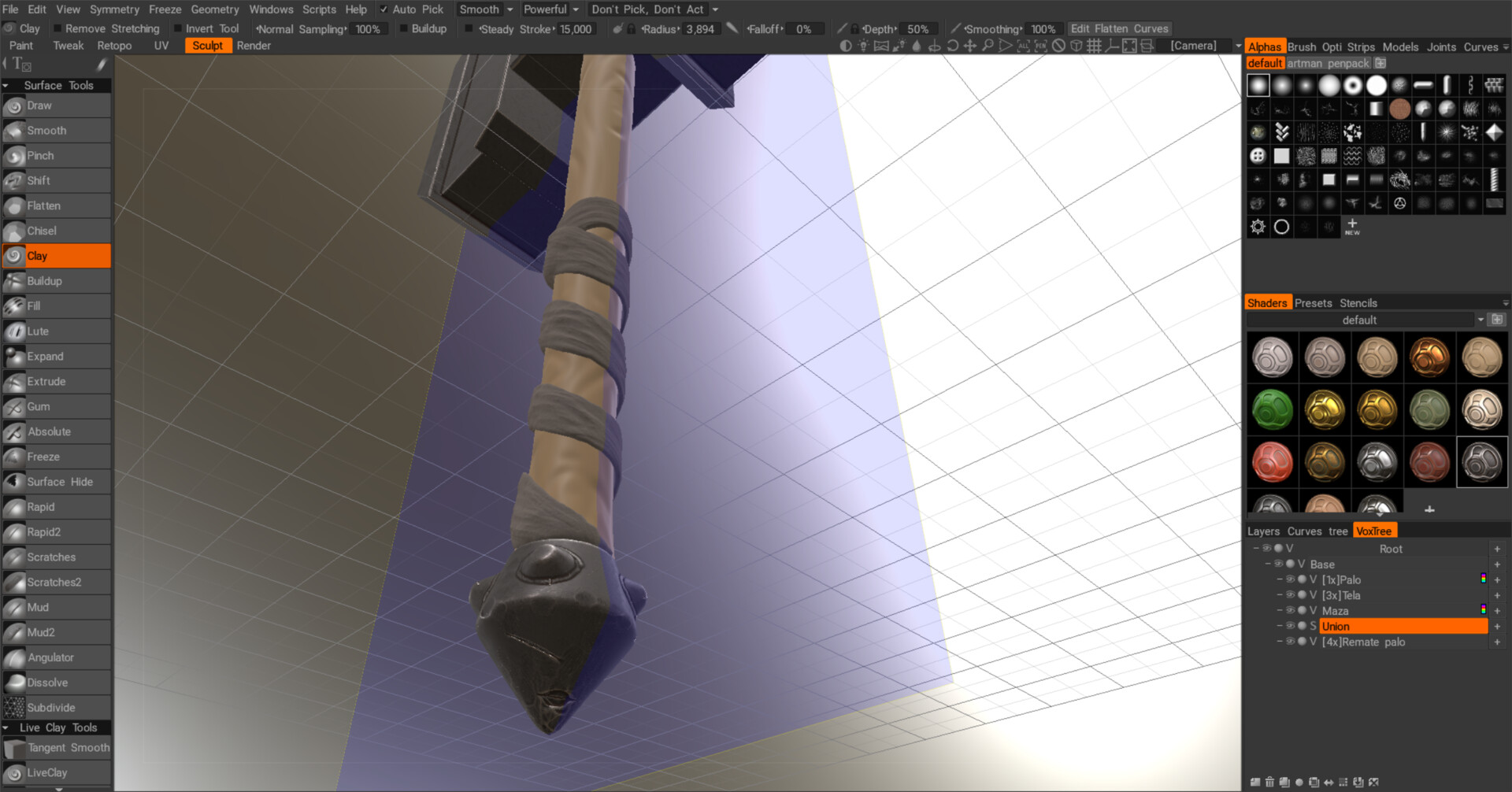Add child layer to Root with plus
Screen dimensions: 1512x792
point(1497,549)
